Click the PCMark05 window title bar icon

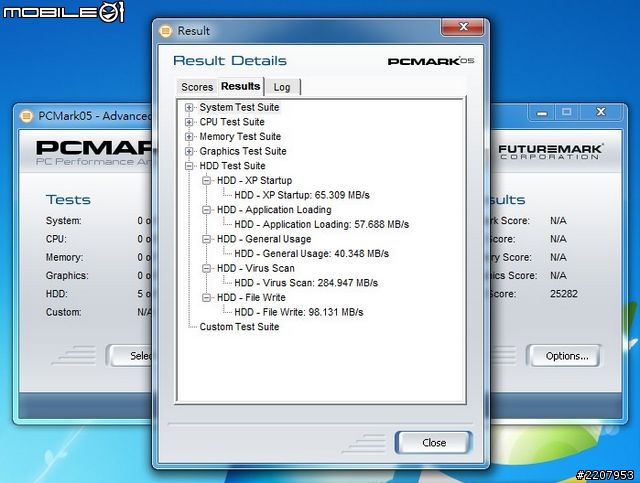(x=26, y=116)
